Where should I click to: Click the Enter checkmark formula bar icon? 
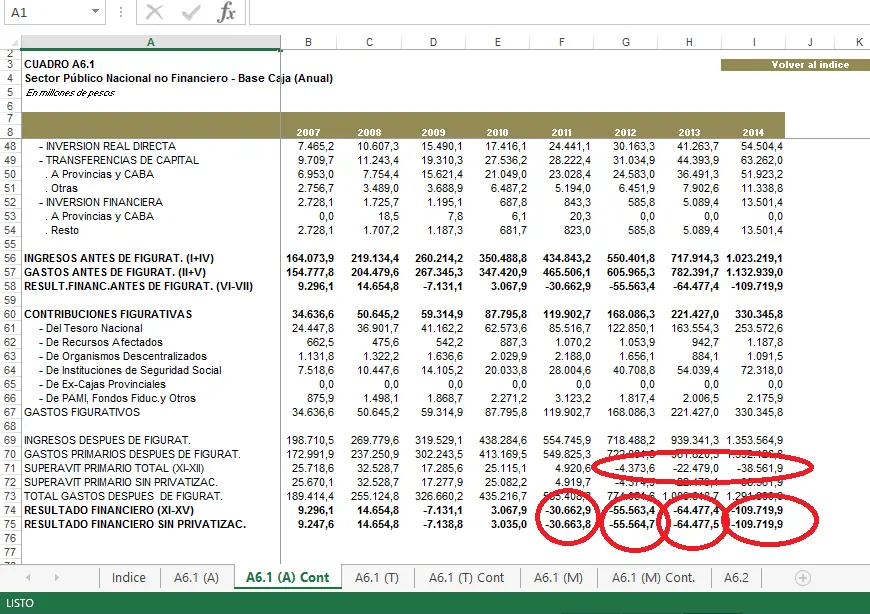pyautogui.click(x=190, y=12)
